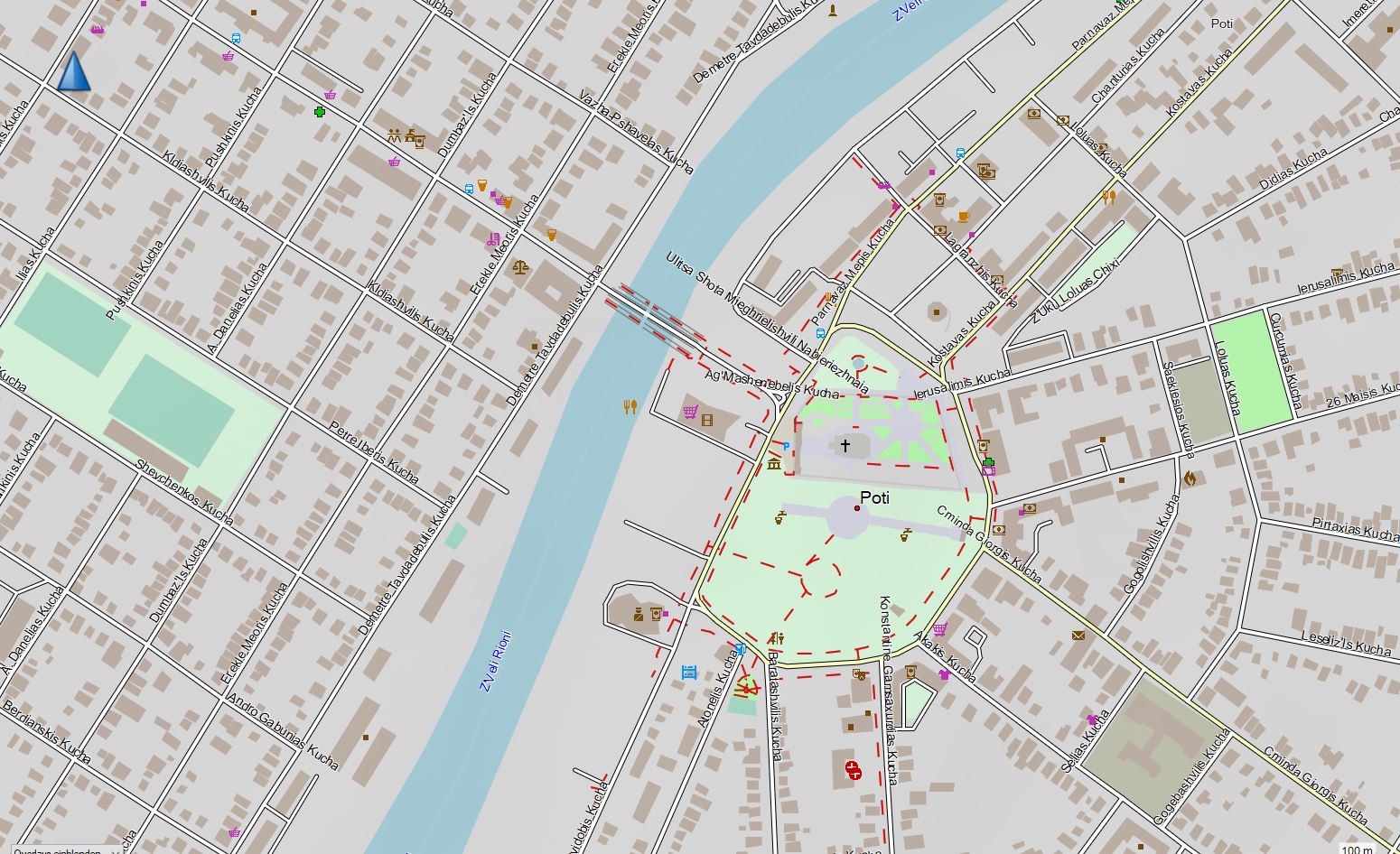Select the Gogebashvilis Kucha label

(1192, 777)
